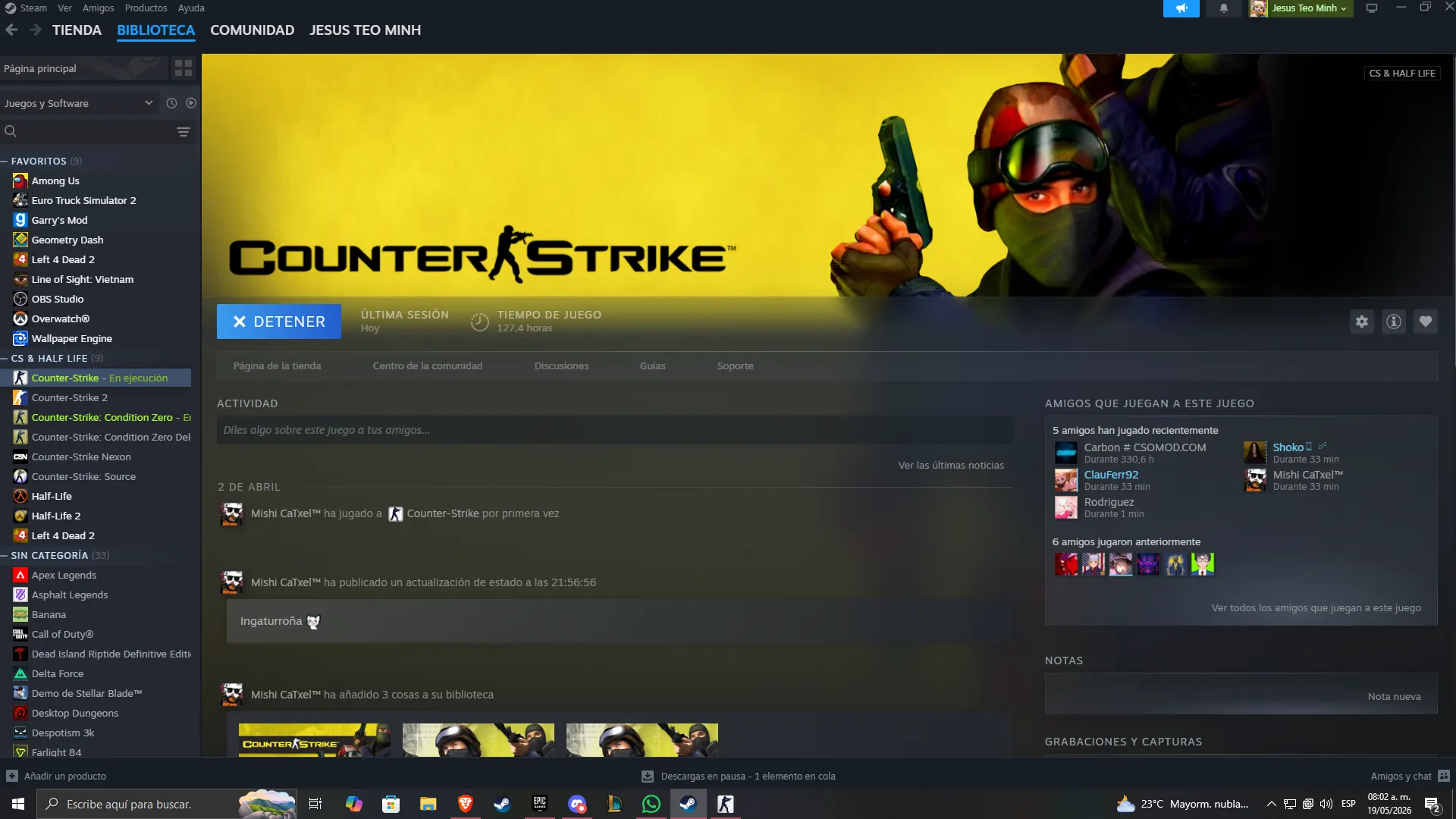Screen dimensions: 1456x819
Task: Open the downloads icon in the bottom bar
Action: coord(648,776)
